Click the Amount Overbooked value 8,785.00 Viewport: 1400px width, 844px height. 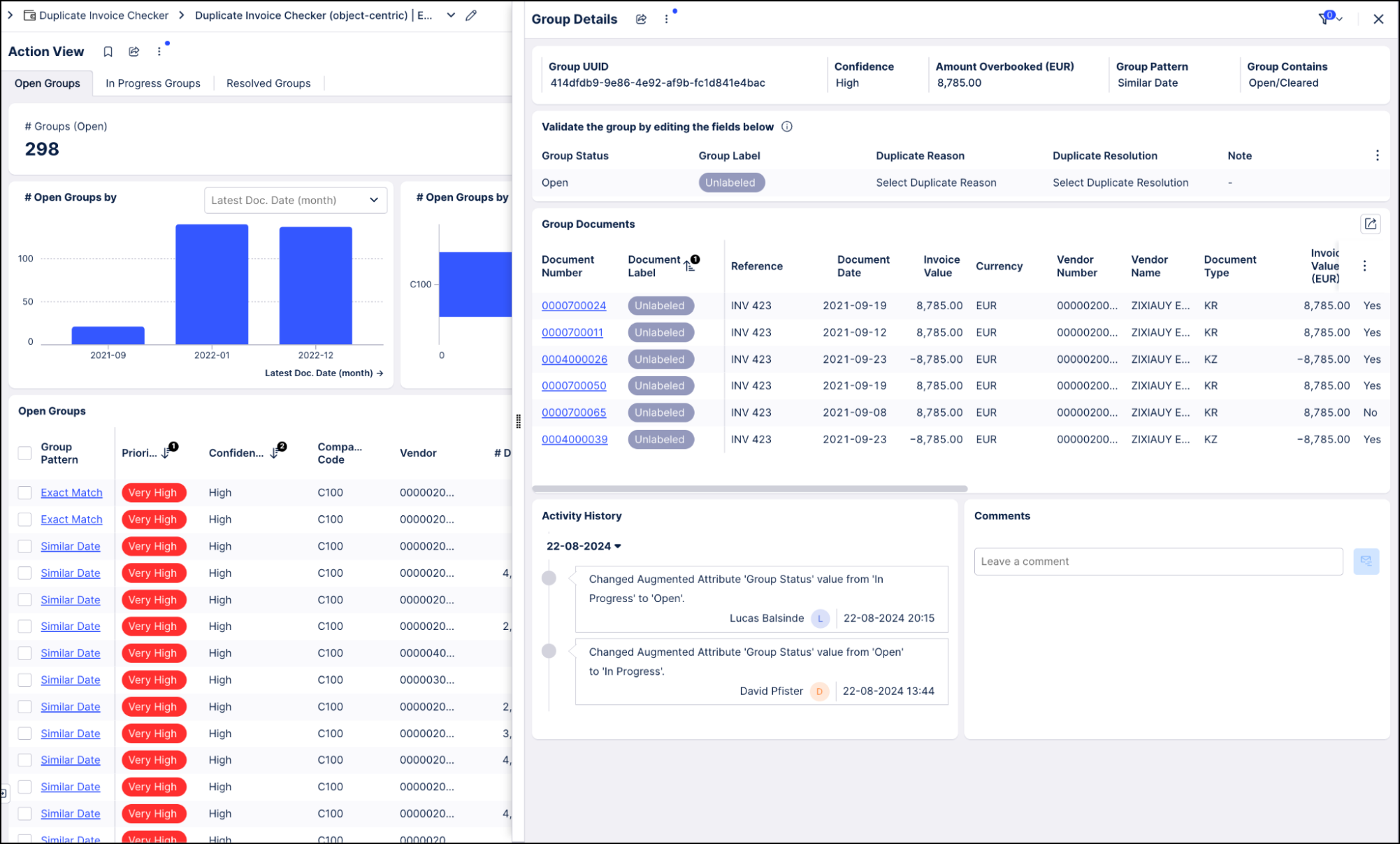coord(959,83)
